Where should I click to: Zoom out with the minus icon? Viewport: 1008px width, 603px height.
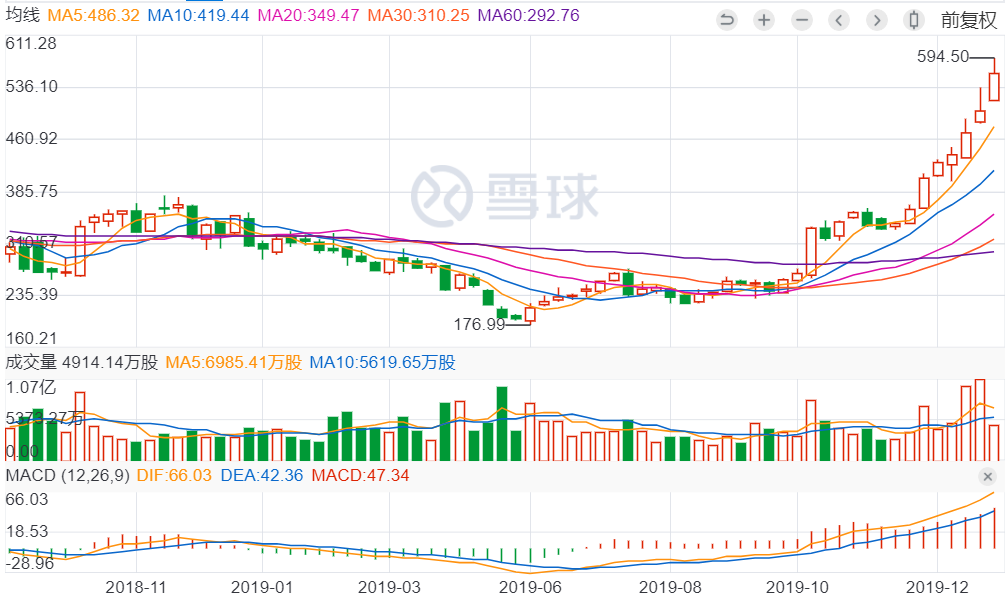coord(802,21)
